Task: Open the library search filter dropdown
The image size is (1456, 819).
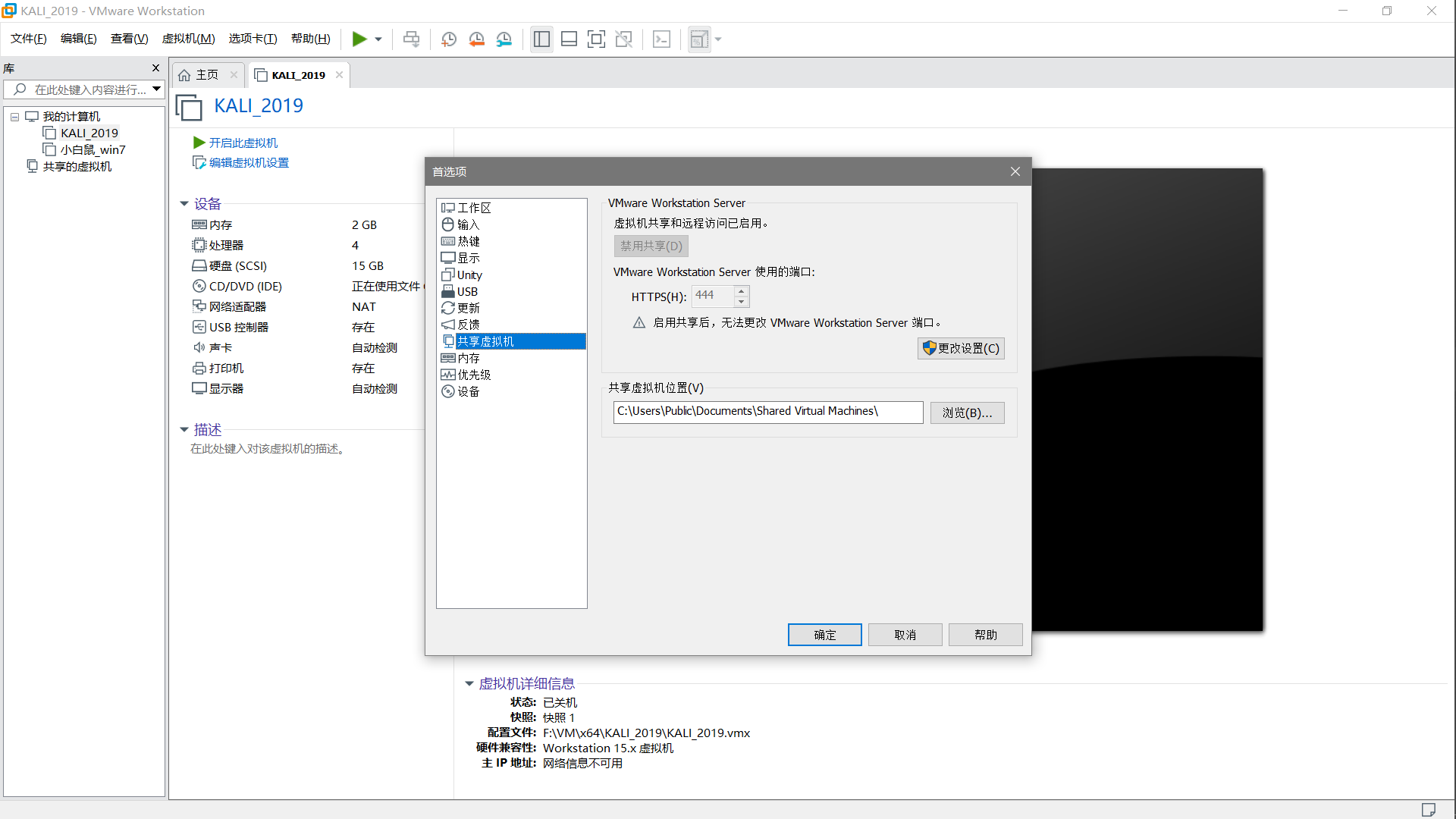Action: pyautogui.click(x=156, y=89)
